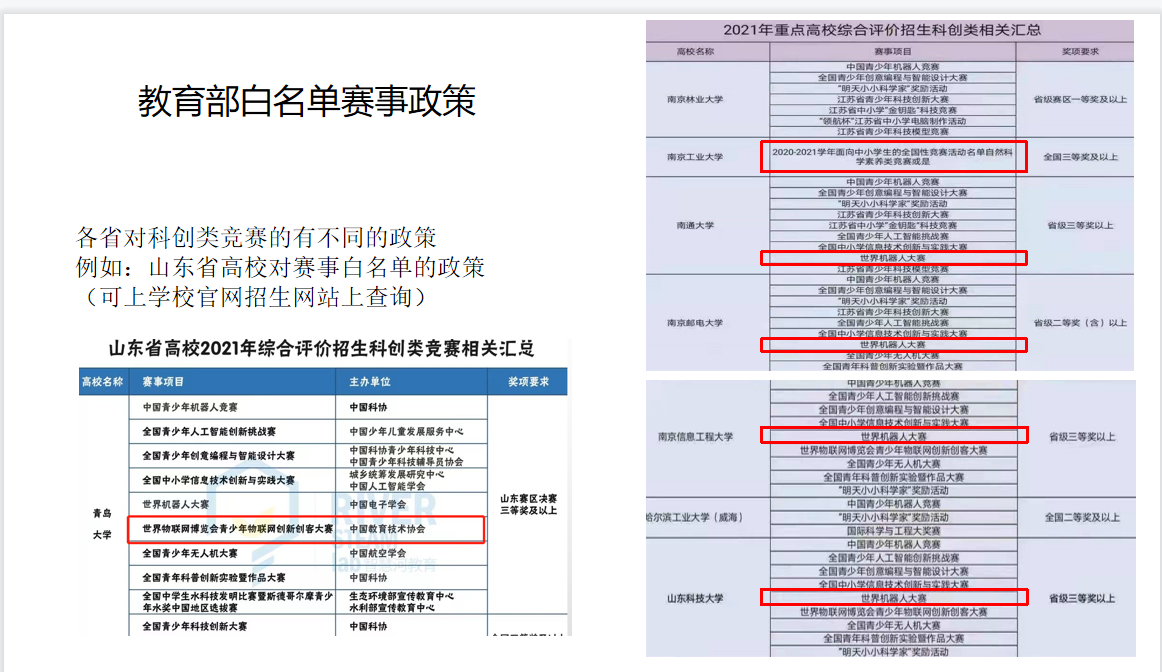This screenshot has width=1162, height=672.
Task: Click "世界机器人大赛" in the 南通大学 rows
Action: pyautogui.click(x=892, y=258)
